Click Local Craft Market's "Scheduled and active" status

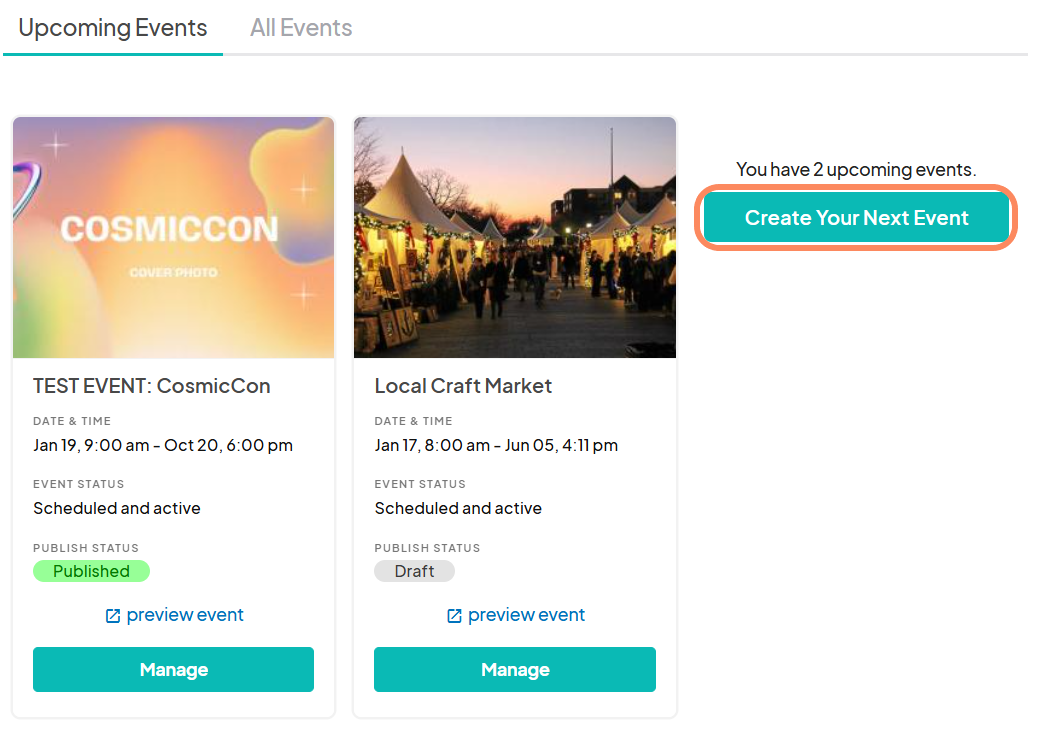click(458, 508)
